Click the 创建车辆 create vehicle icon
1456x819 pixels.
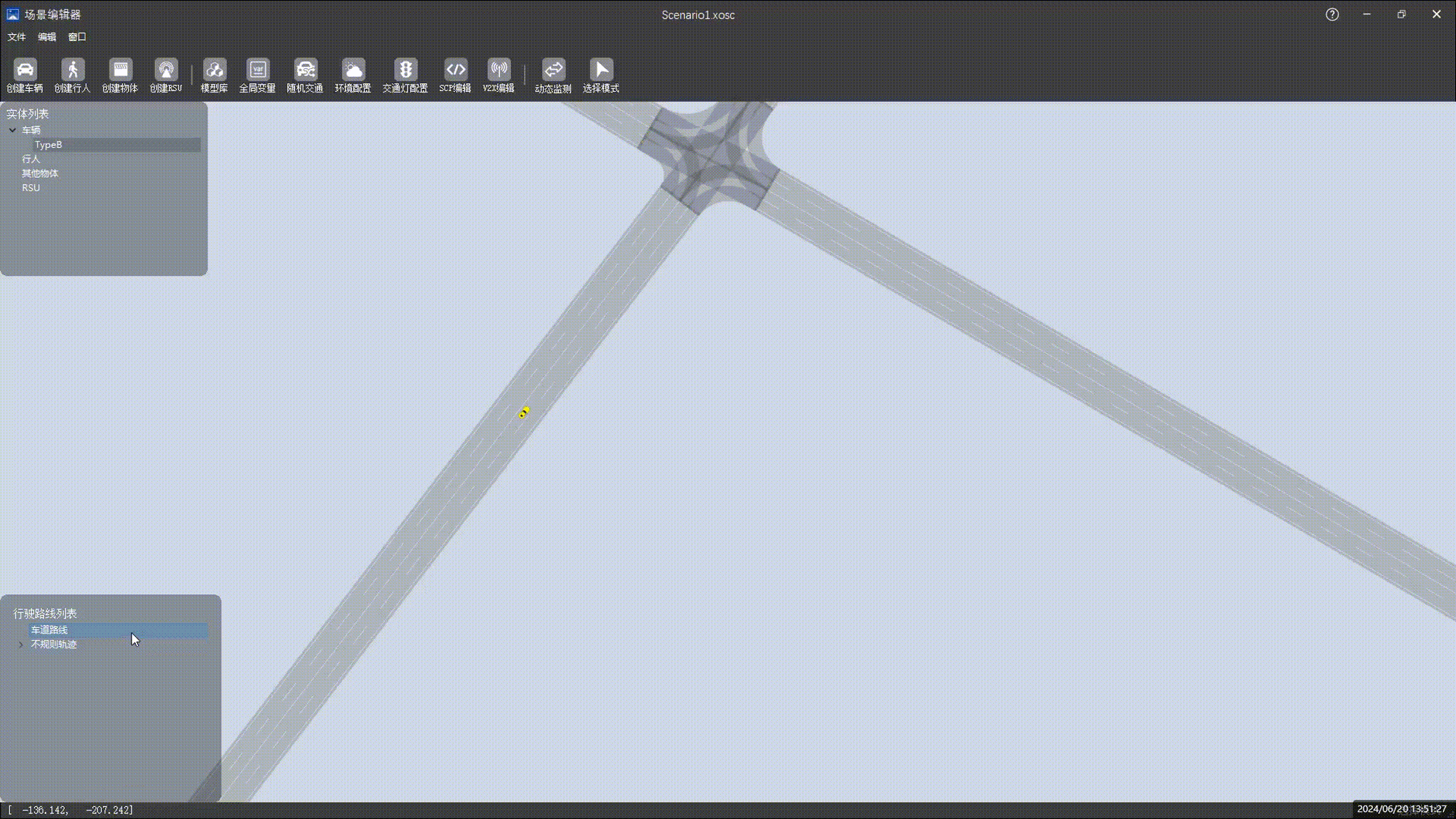point(25,70)
